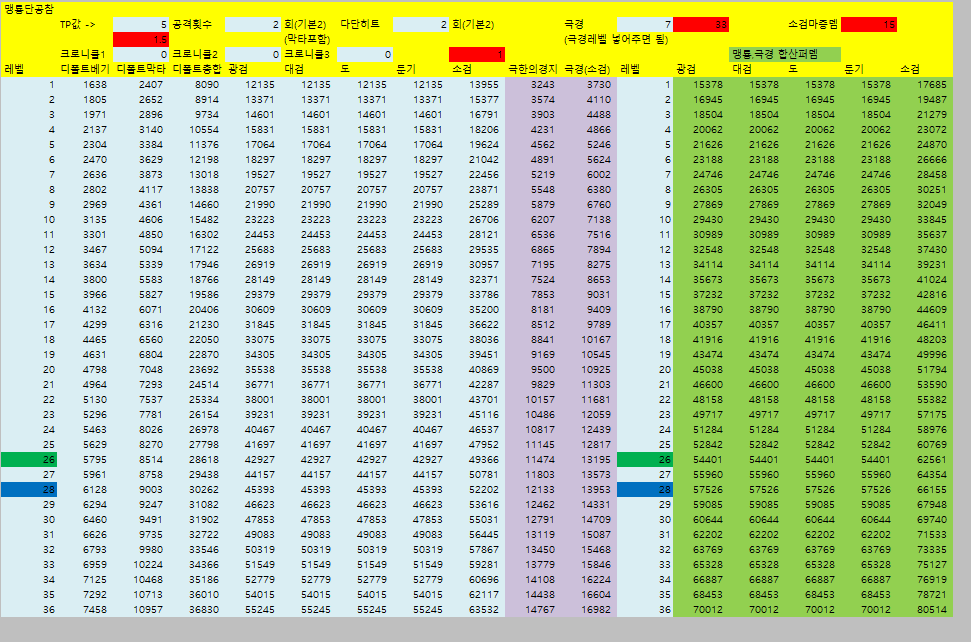Select the red cell showing 33

tap(701, 23)
